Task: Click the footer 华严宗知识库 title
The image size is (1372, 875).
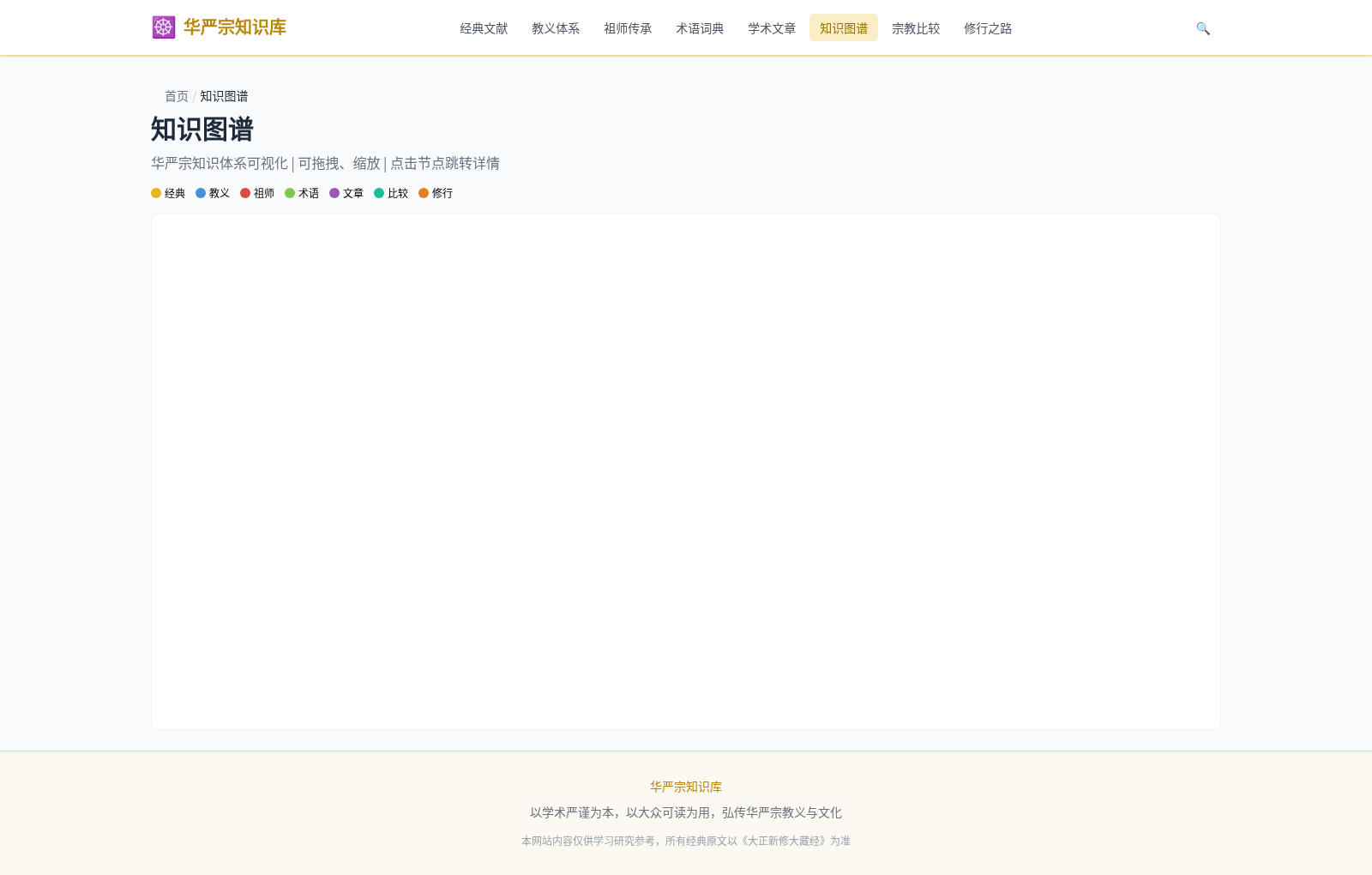Action: point(686,787)
